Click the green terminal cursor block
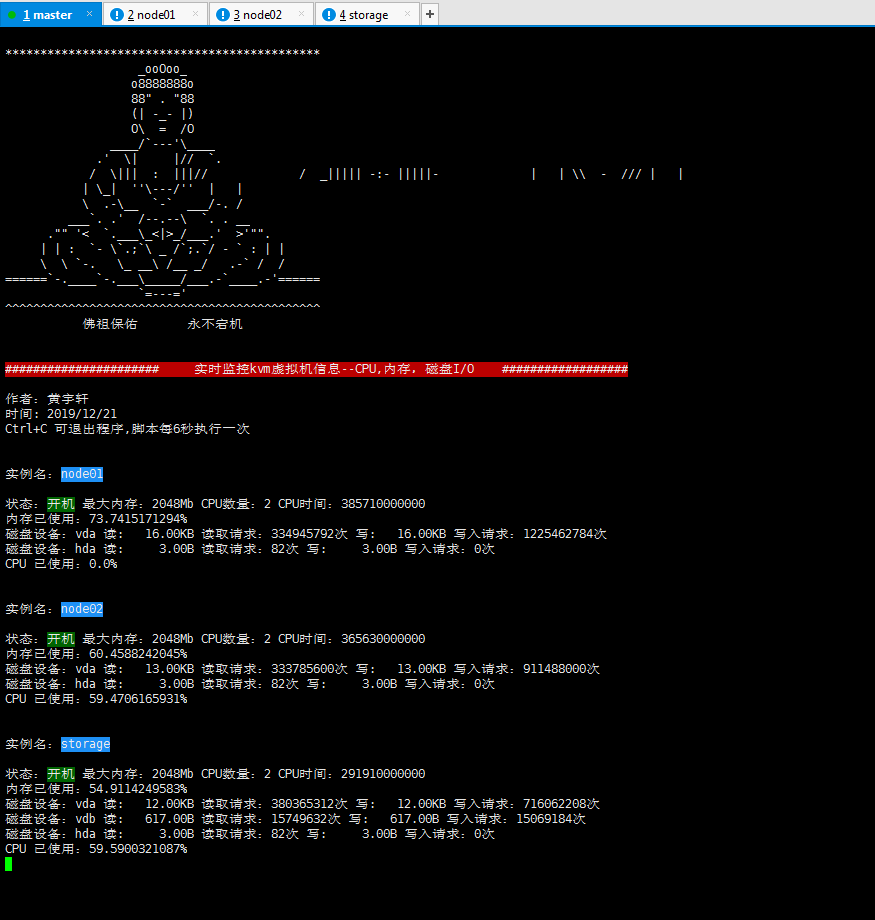The image size is (875, 920). (x=9, y=864)
